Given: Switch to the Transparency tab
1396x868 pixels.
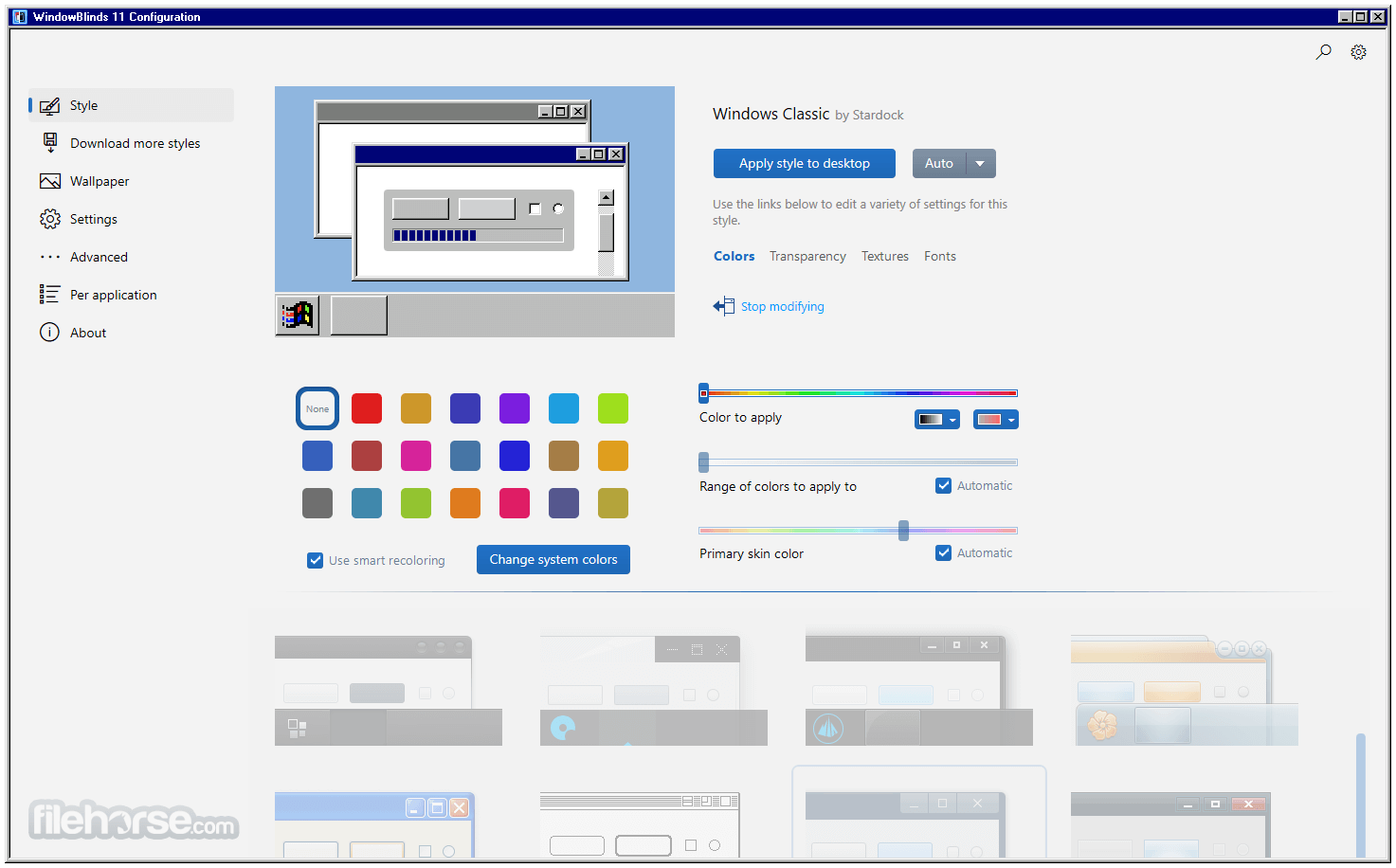Looking at the screenshot, I should [x=807, y=256].
